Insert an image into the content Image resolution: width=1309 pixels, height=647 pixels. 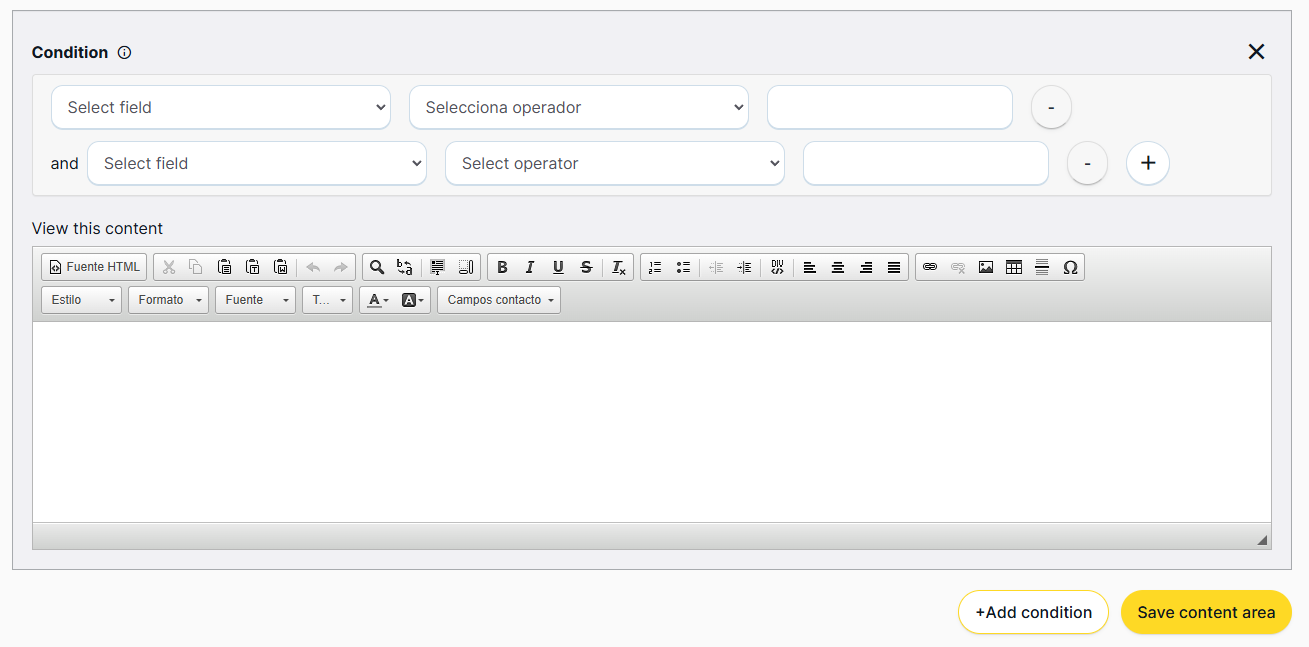(986, 267)
